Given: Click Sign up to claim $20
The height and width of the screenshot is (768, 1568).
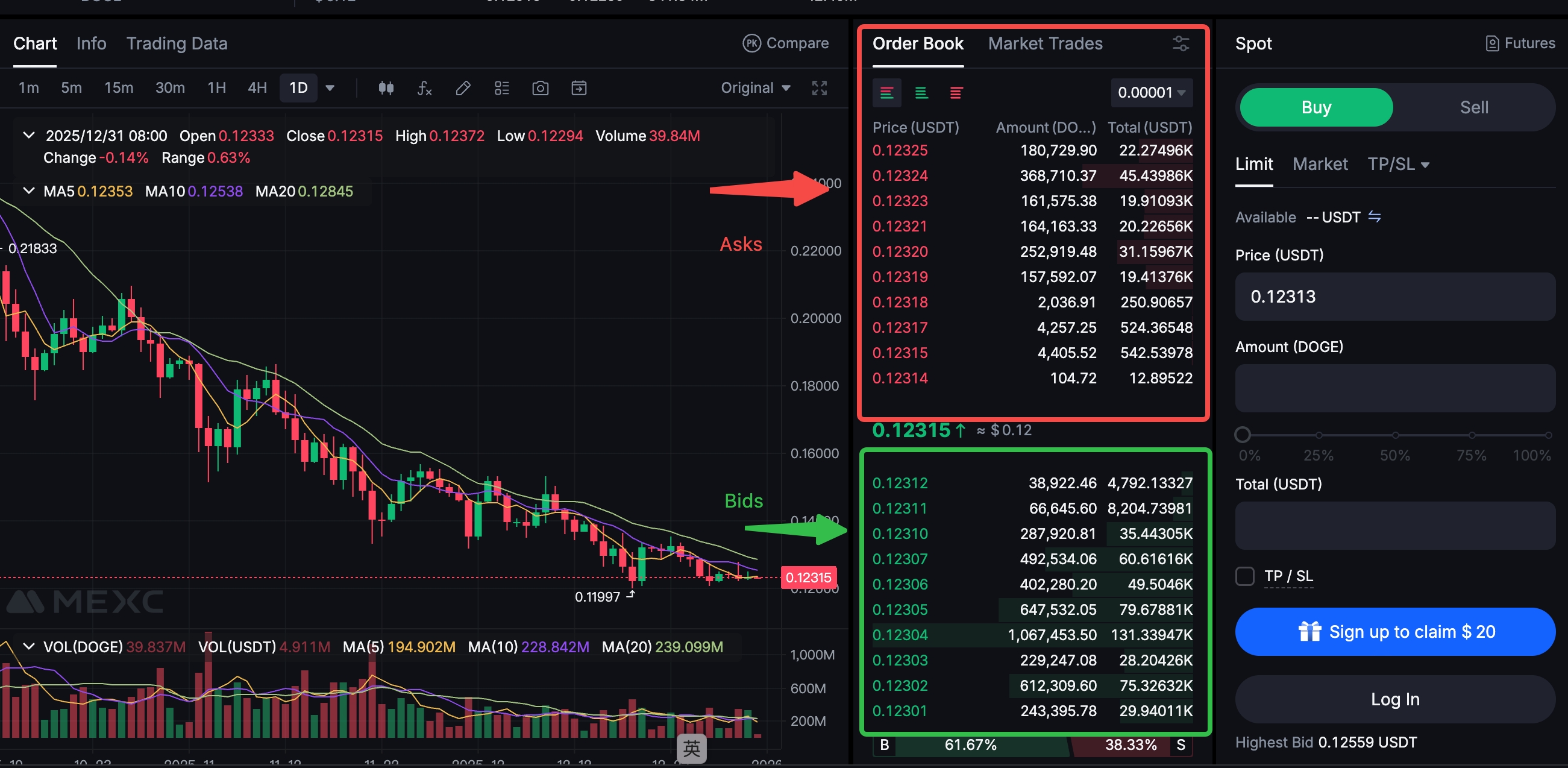Looking at the screenshot, I should pyautogui.click(x=1394, y=632).
